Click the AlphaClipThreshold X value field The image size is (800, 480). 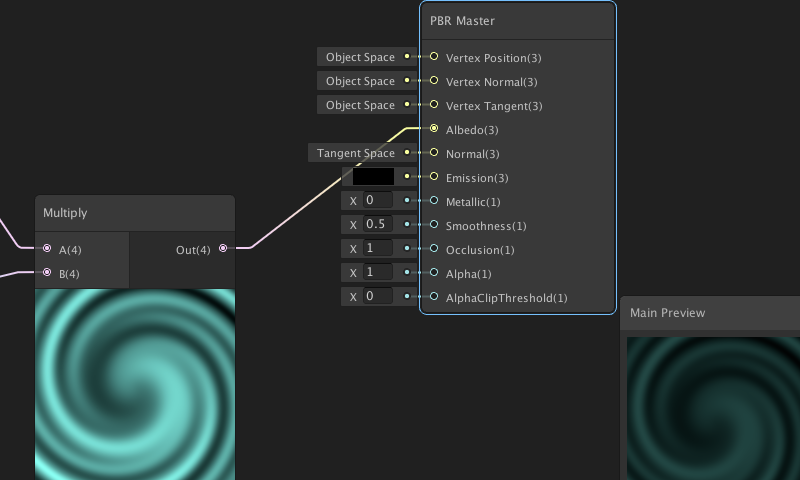[378, 296]
